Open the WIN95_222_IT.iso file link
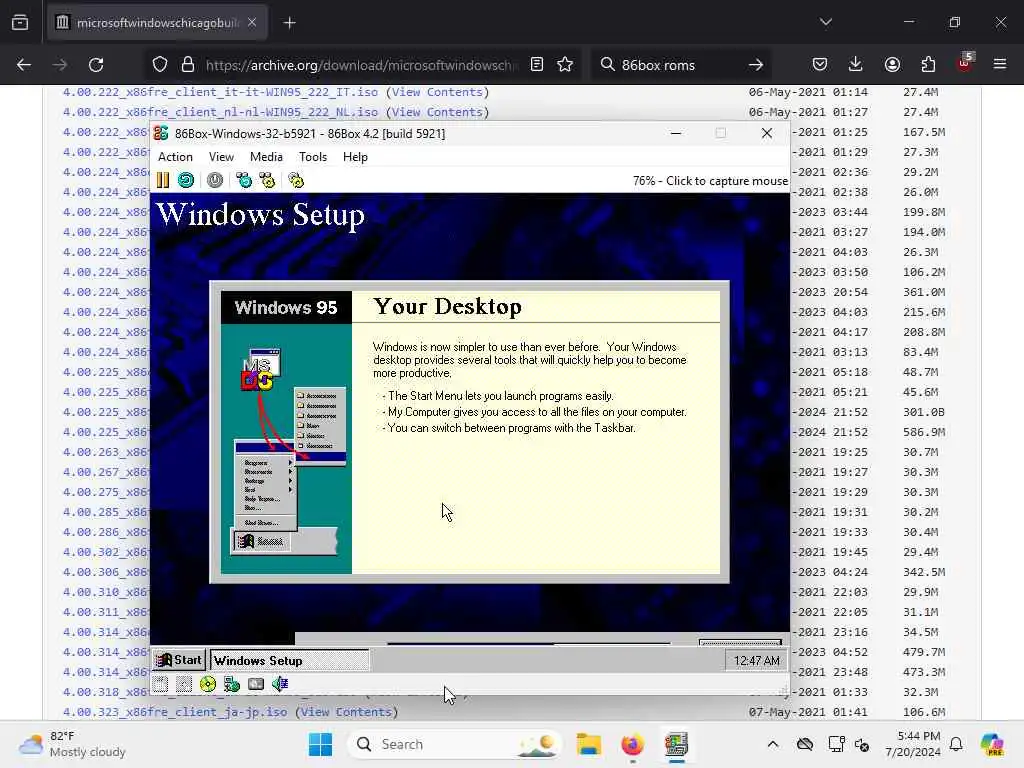The height and width of the screenshot is (768, 1024). tap(220, 92)
